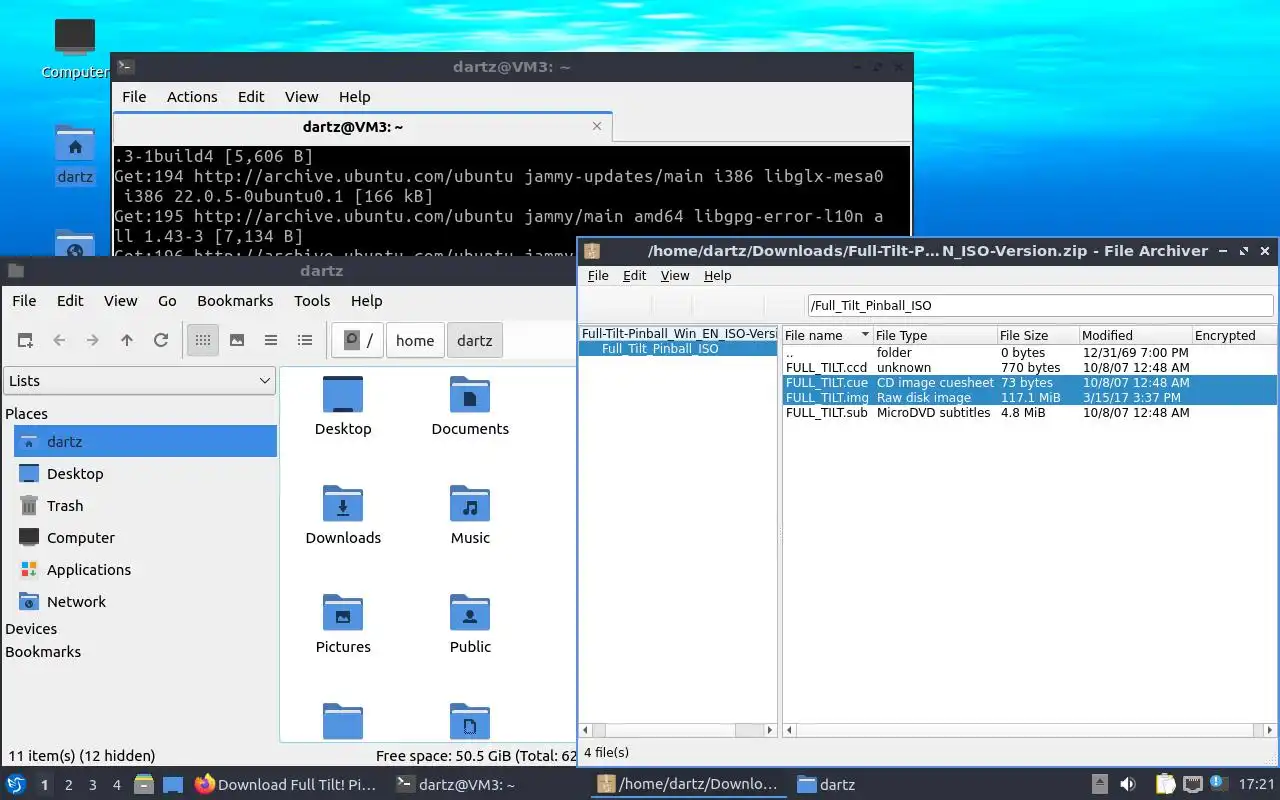Select FULL_TILT.ccd in the archive list
This screenshot has height=800, width=1280.
point(1030,367)
